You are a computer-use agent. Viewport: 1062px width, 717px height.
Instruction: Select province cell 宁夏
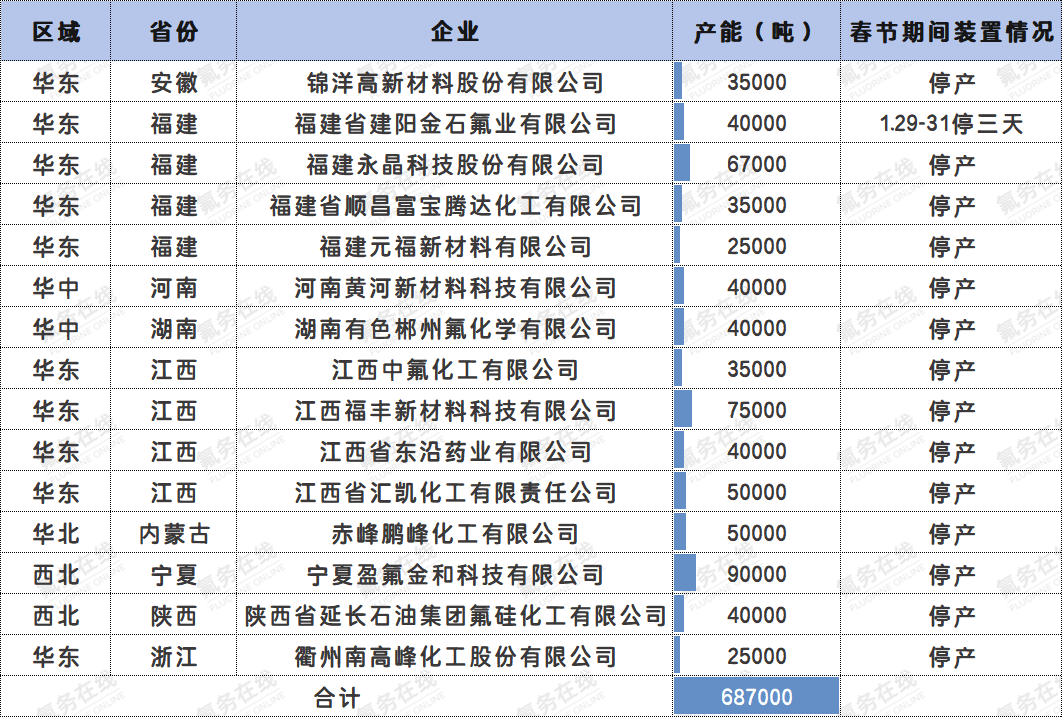174,575
